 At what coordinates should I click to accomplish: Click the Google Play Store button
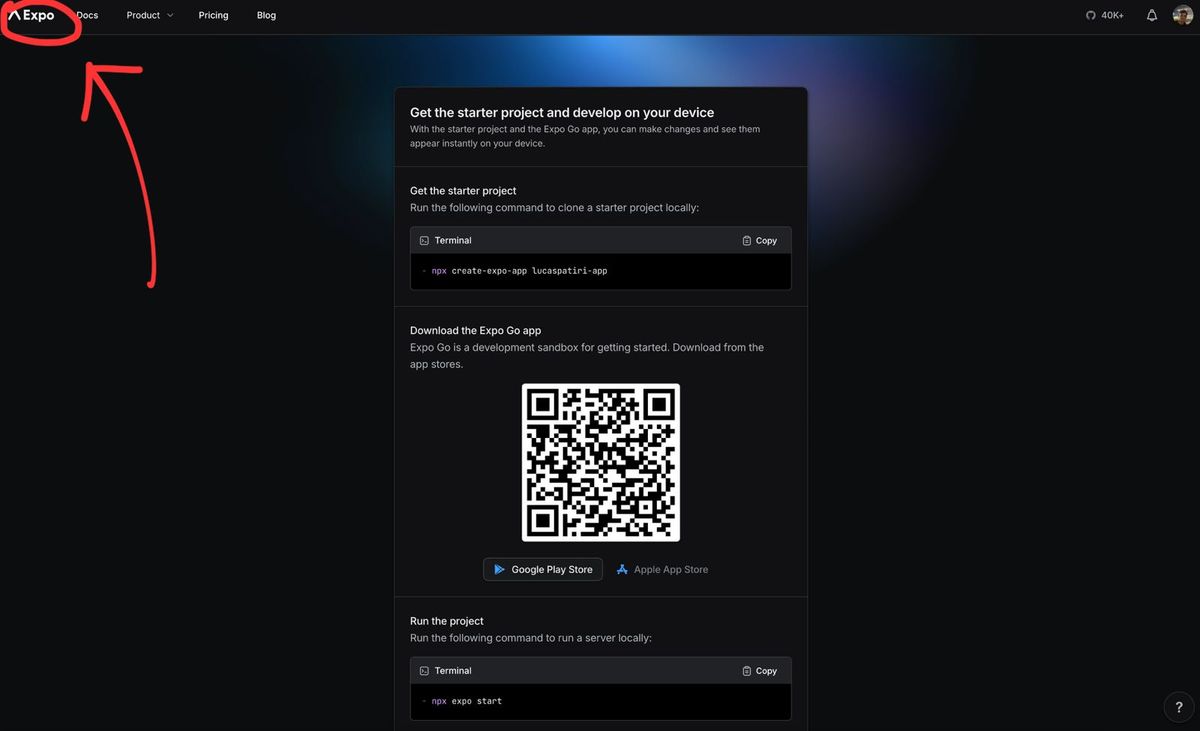[x=542, y=569]
